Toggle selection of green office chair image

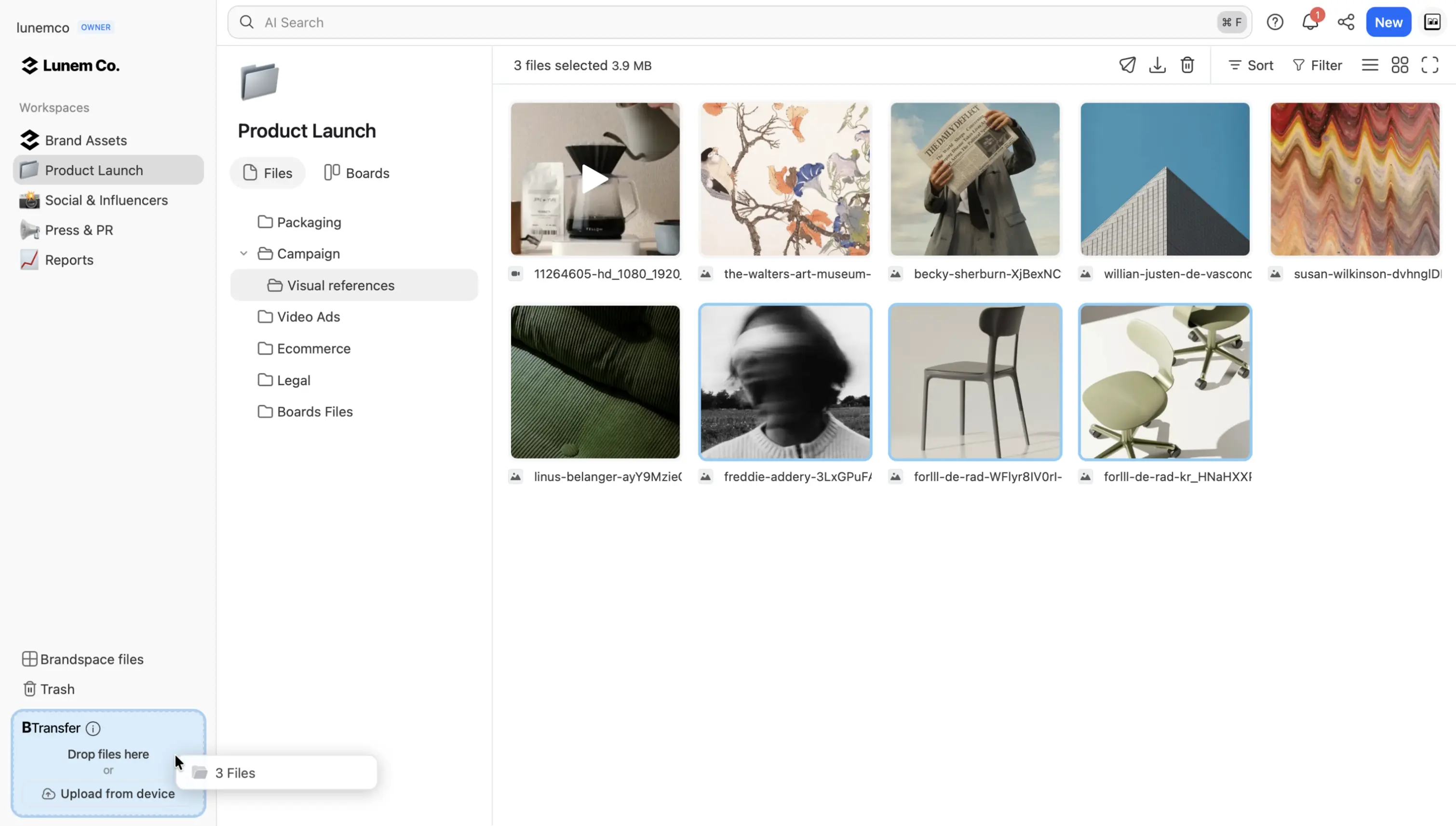1164,382
